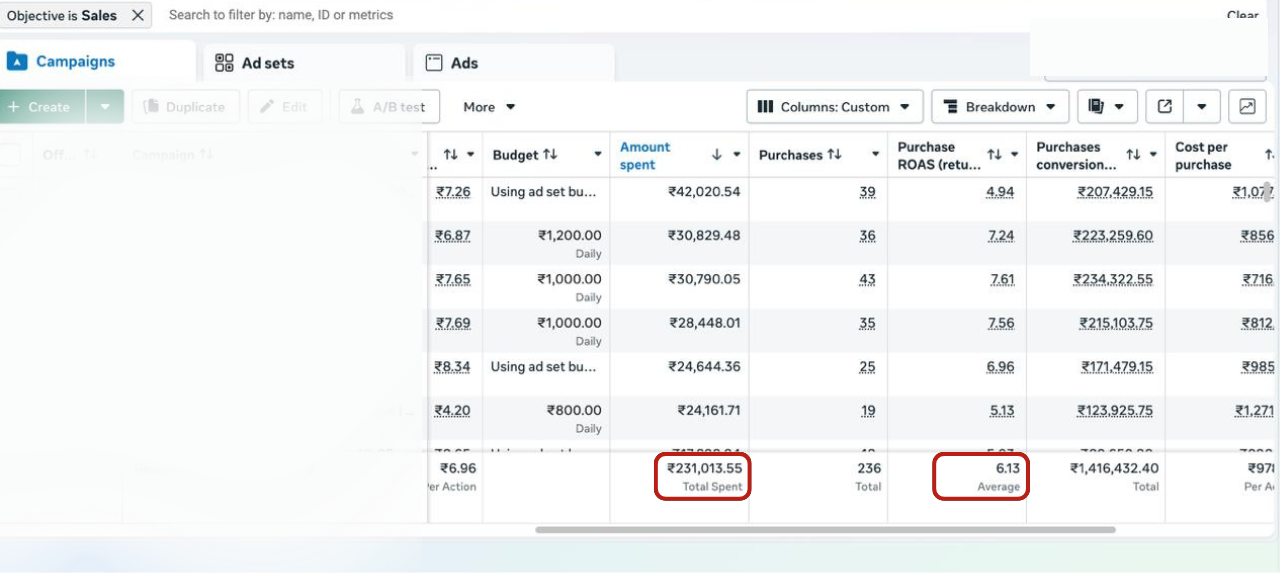Image resolution: width=1280 pixels, height=573 pixels.
Task: Click the horizontal table scrollbar
Action: pos(825,529)
